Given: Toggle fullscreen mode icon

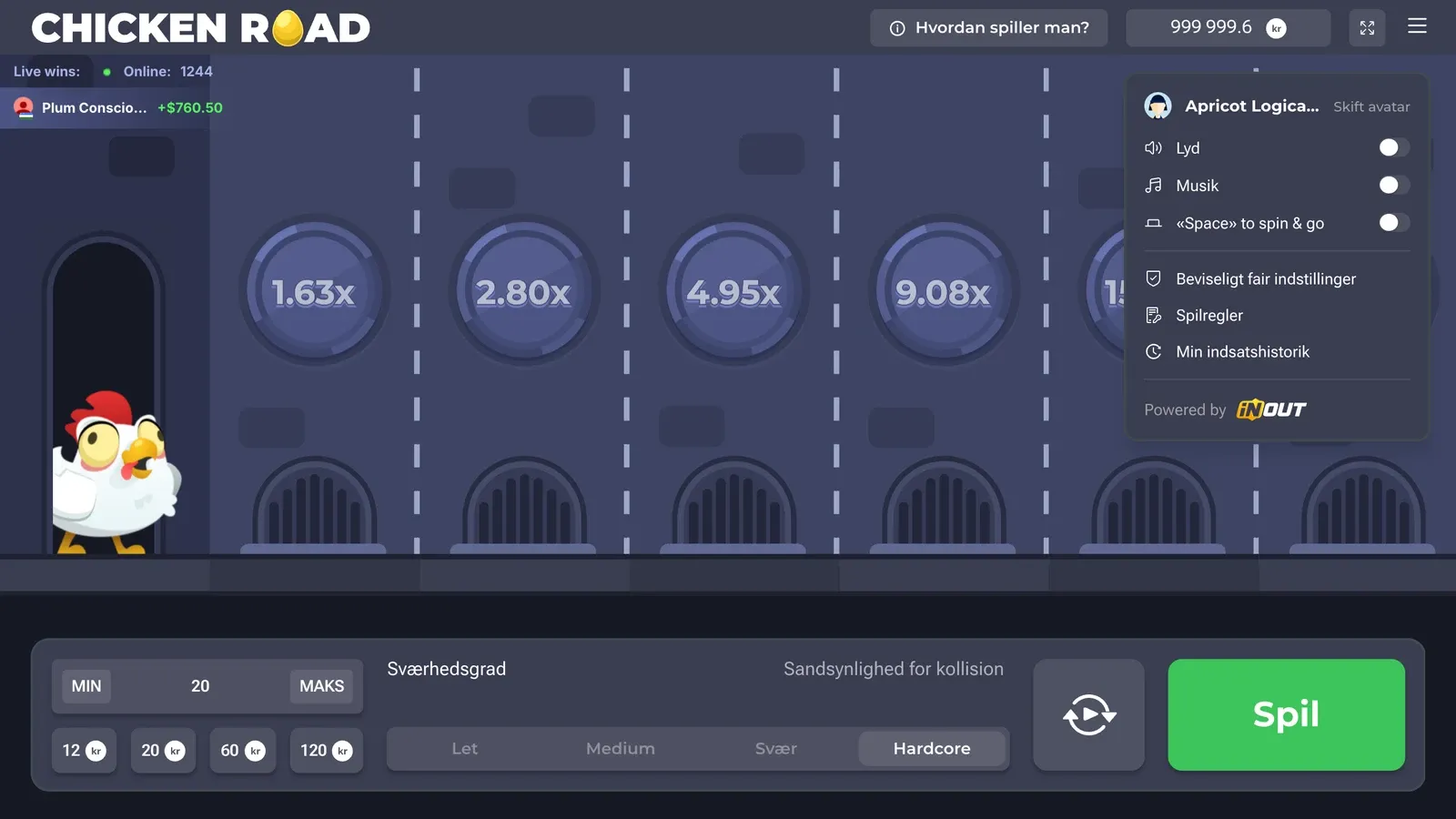Looking at the screenshot, I should [1367, 28].
